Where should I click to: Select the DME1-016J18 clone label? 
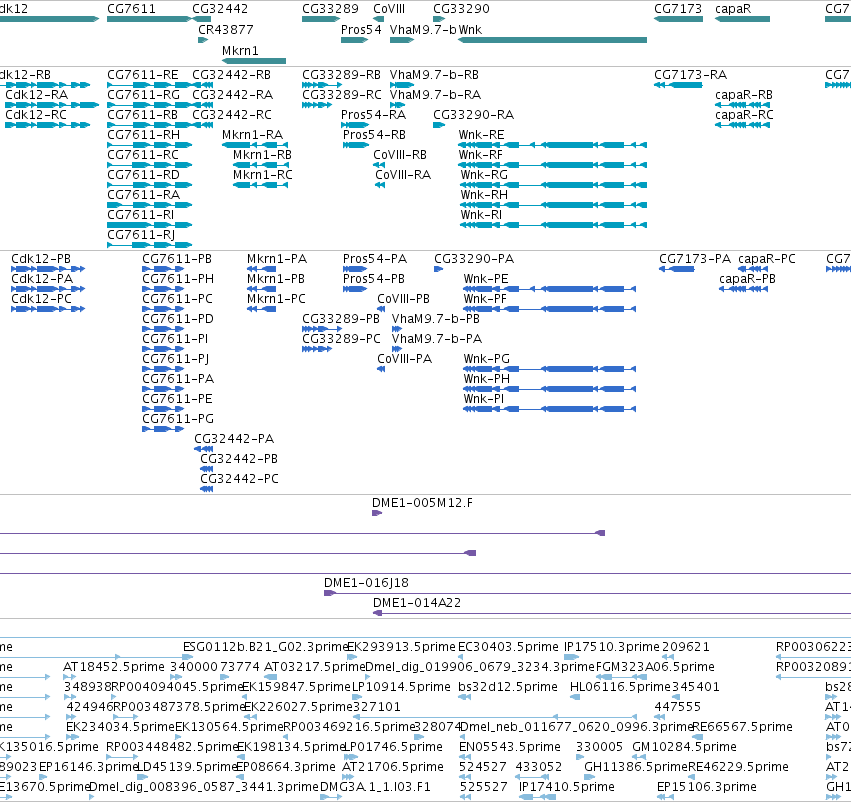click(x=366, y=583)
